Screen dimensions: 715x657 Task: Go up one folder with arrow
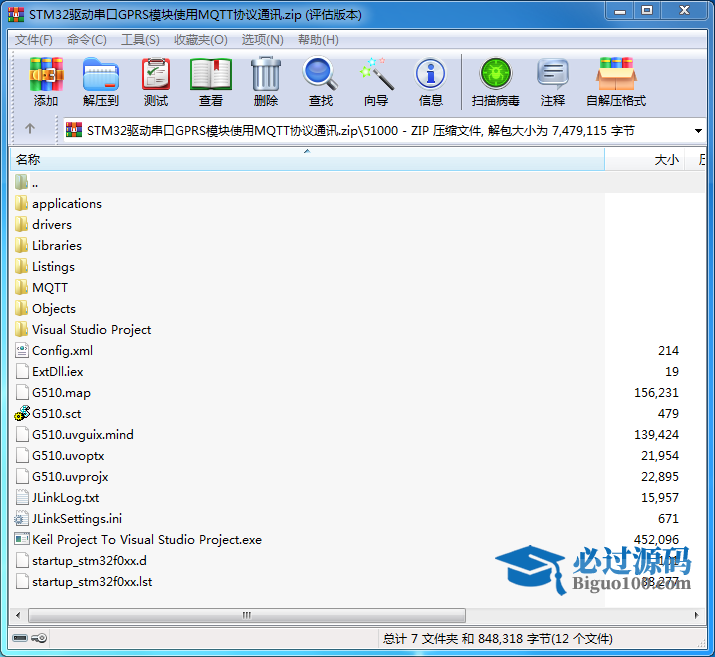[30, 129]
